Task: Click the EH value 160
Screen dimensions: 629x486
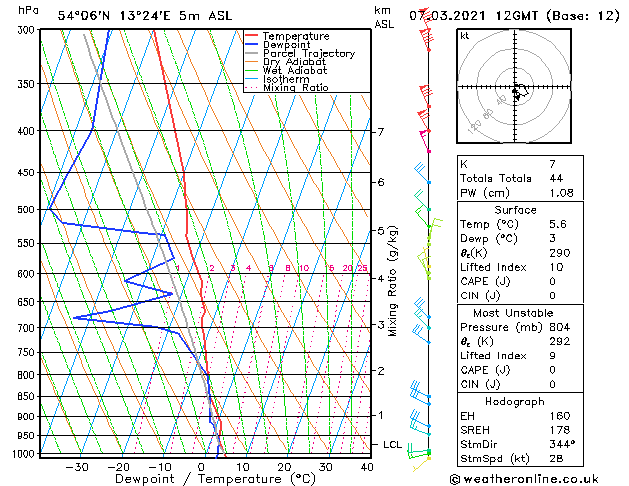Action: pos(560,416)
